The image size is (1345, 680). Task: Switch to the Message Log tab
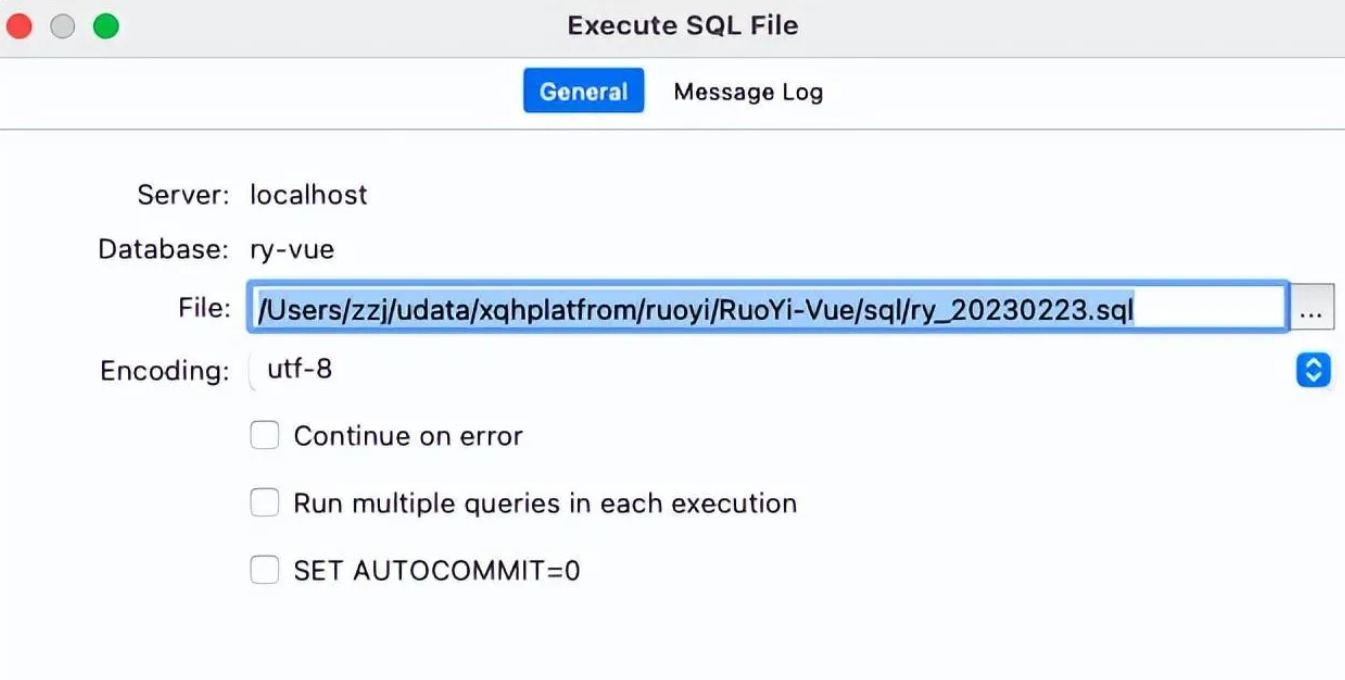(748, 92)
